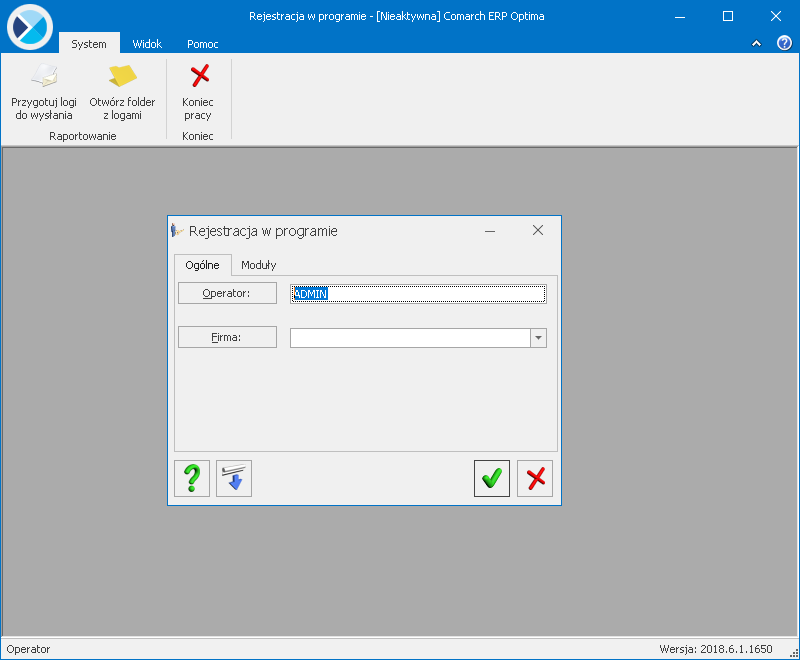Minimize the main Comarch ERP Optima window
This screenshot has width=800, height=660.
680,16
